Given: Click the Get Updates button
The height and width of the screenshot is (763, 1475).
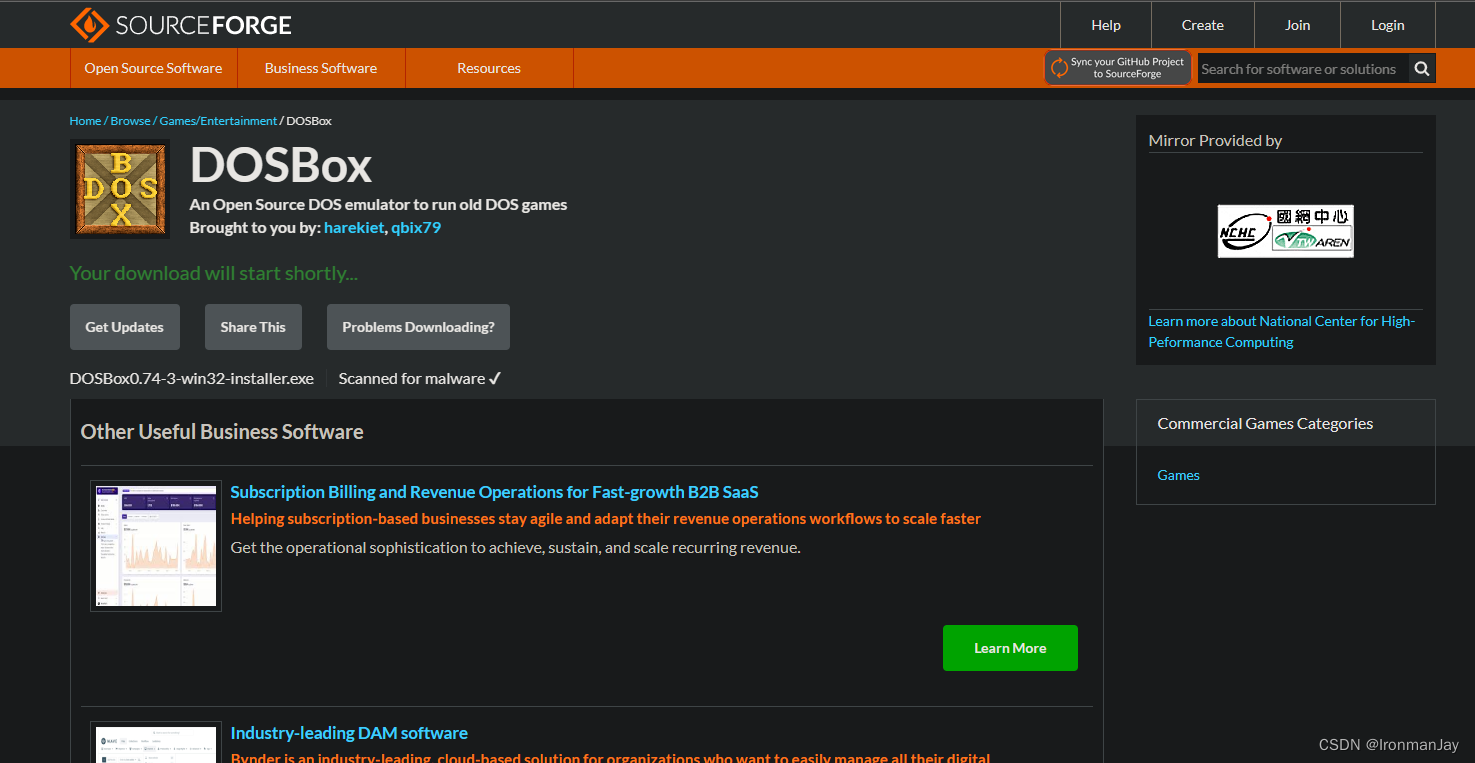Looking at the screenshot, I should pos(125,327).
